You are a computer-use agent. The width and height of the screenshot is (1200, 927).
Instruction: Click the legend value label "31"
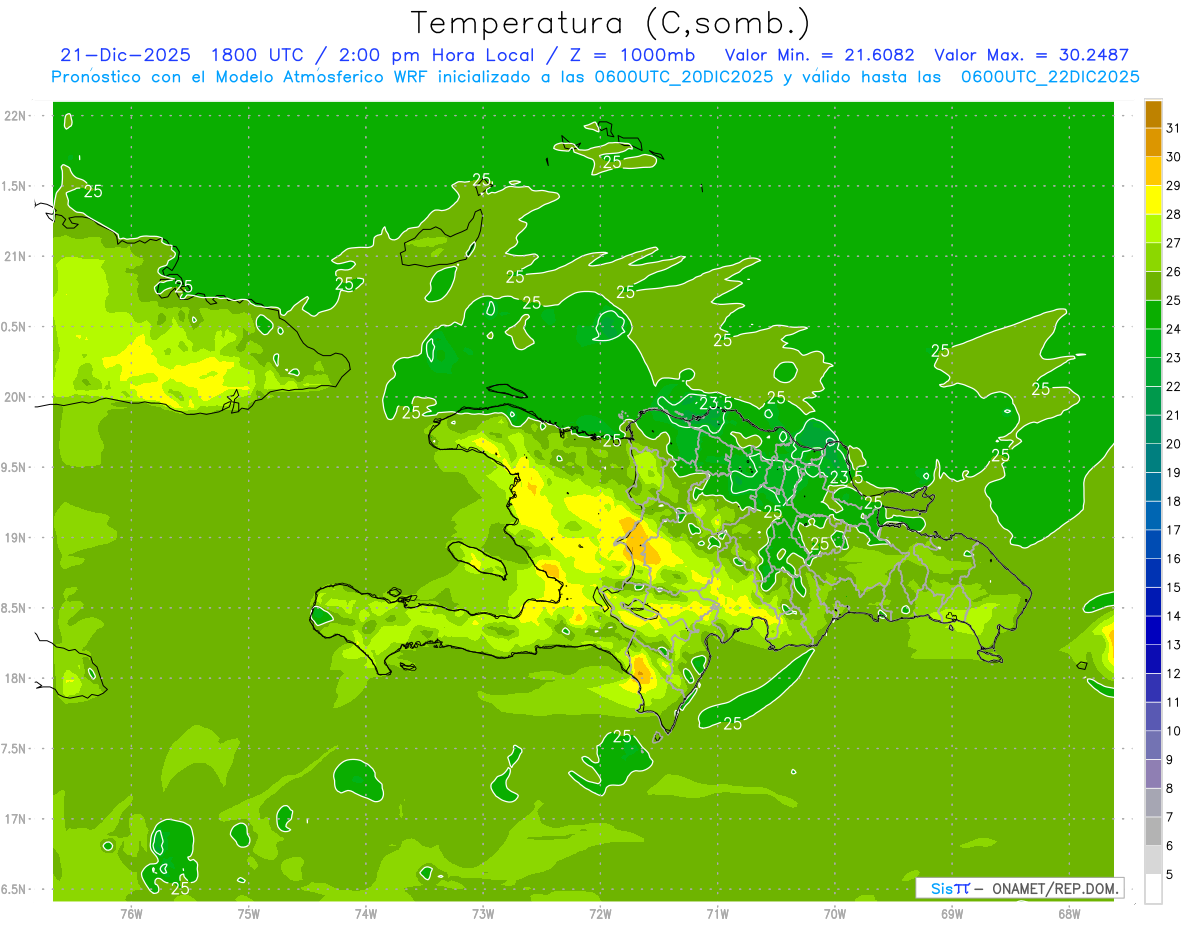tap(1173, 128)
